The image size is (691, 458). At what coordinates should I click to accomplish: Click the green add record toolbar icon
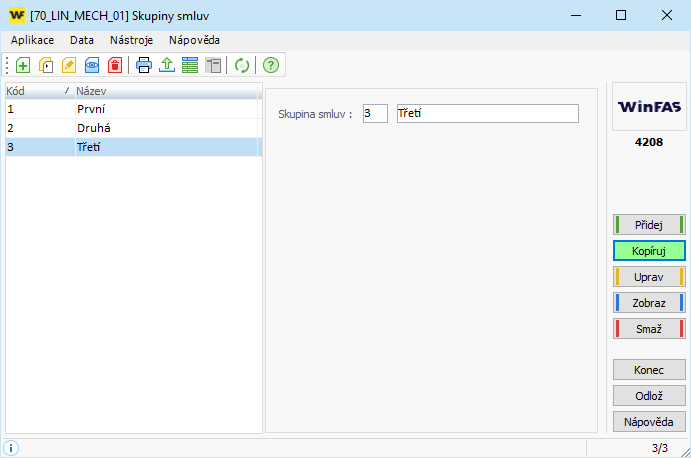23,65
